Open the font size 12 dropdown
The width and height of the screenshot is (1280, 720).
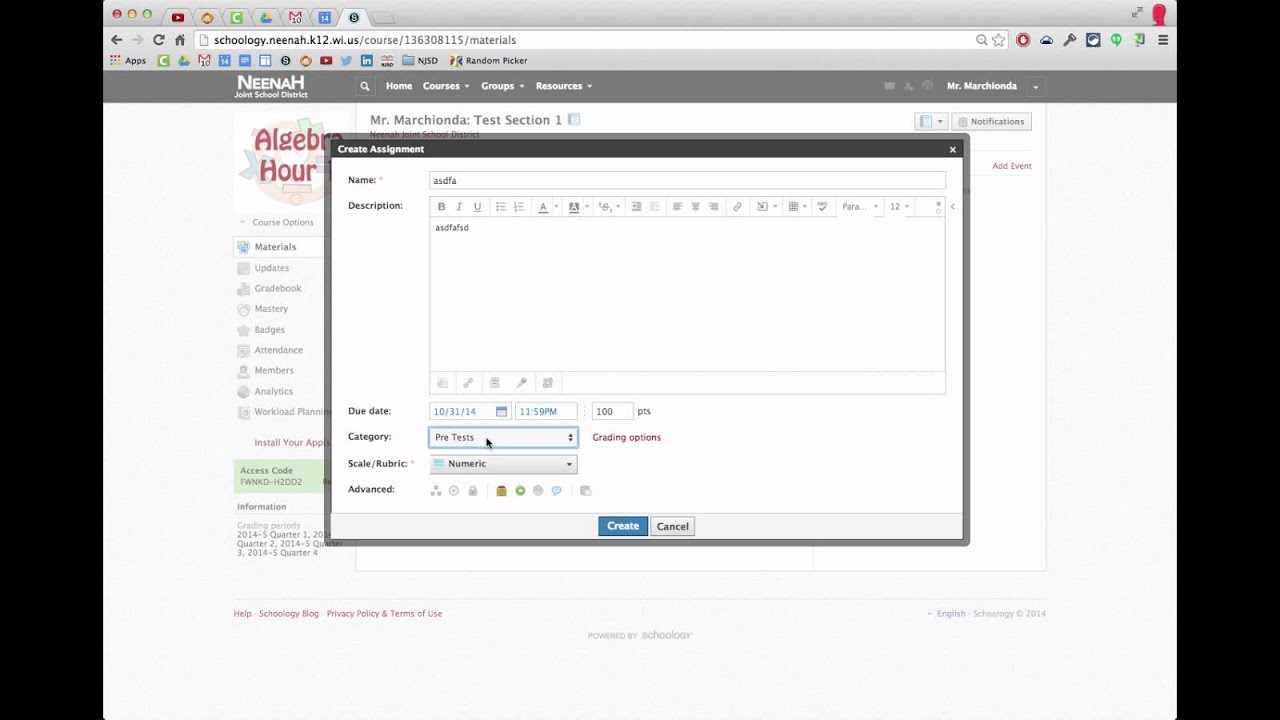[x=900, y=207]
